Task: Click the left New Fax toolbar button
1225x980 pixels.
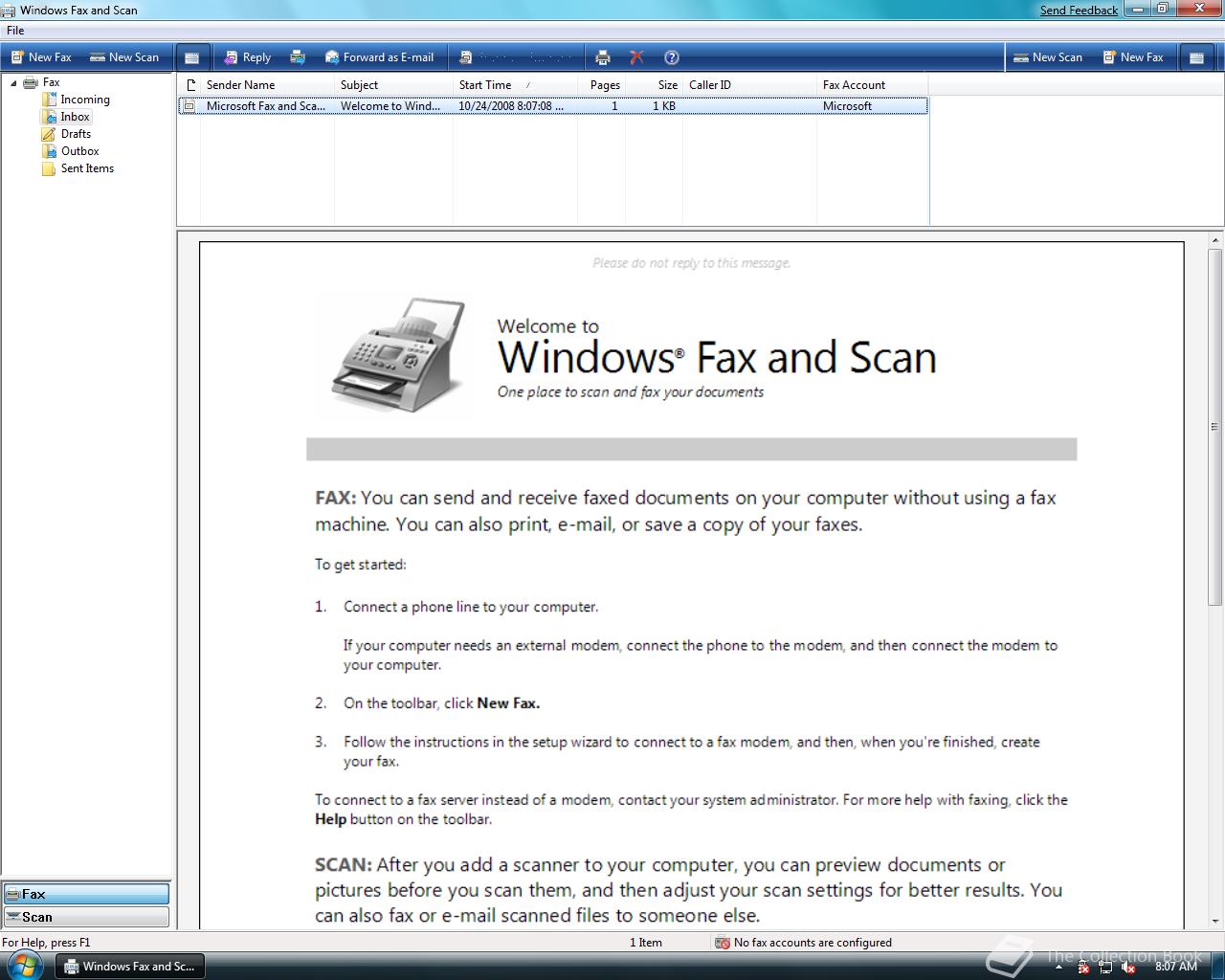Action: [x=41, y=57]
